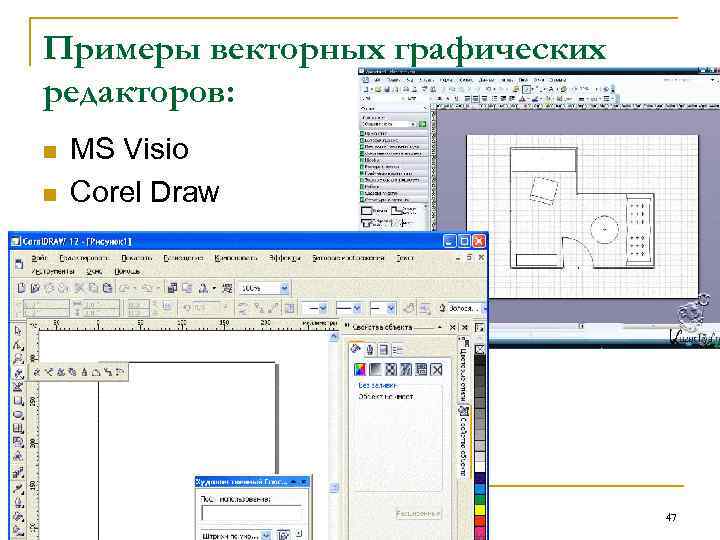
Task: Open start arrowhead dropdown in property bar
Action: (x=323, y=308)
